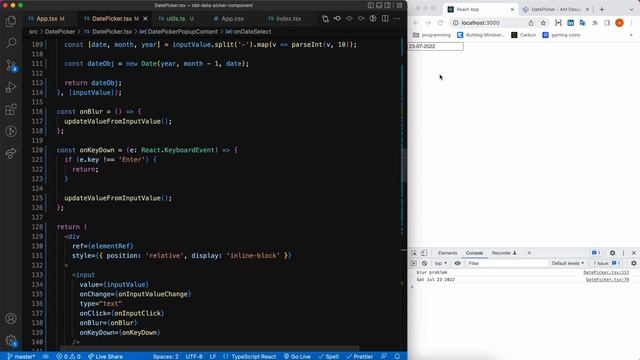Click the Go Live status bar button
This screenshot has height=360, width=640.
(297, 356)
